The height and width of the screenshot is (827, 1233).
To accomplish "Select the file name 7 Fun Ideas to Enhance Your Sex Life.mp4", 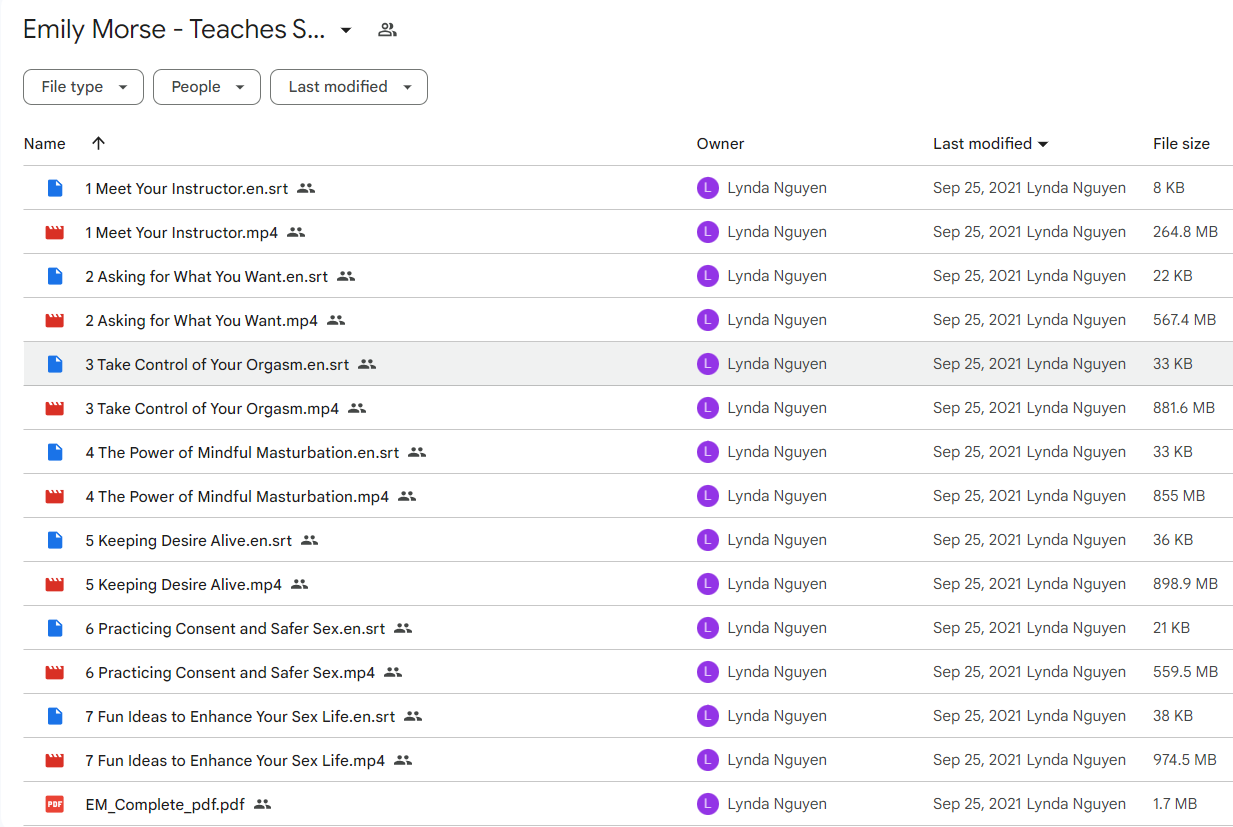I will point(236,760).
